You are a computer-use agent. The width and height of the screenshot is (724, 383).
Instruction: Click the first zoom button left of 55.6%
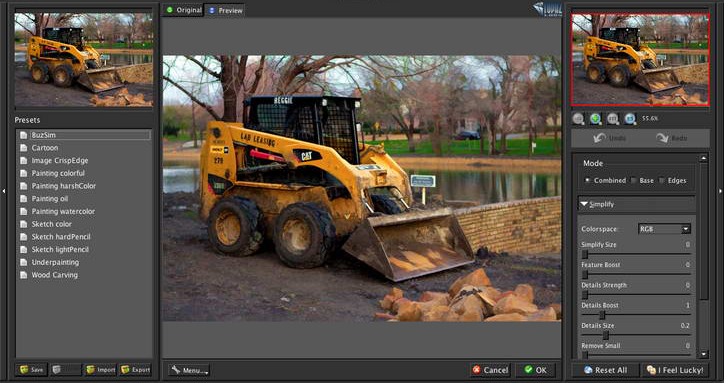(579, 119)
